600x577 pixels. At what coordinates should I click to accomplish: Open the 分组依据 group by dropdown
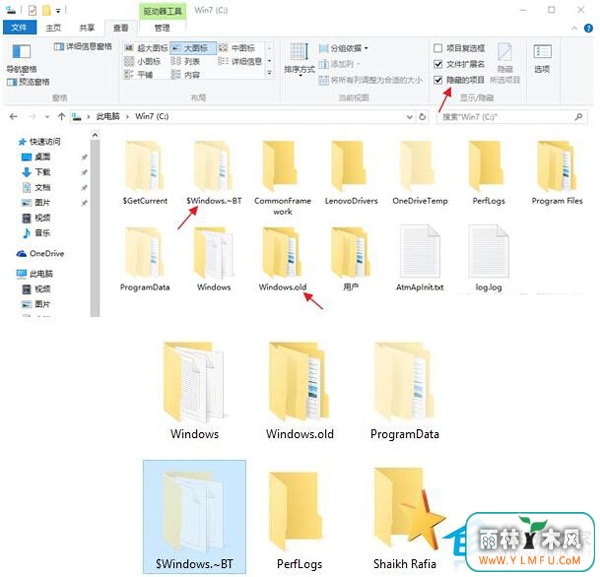[344, 48]
